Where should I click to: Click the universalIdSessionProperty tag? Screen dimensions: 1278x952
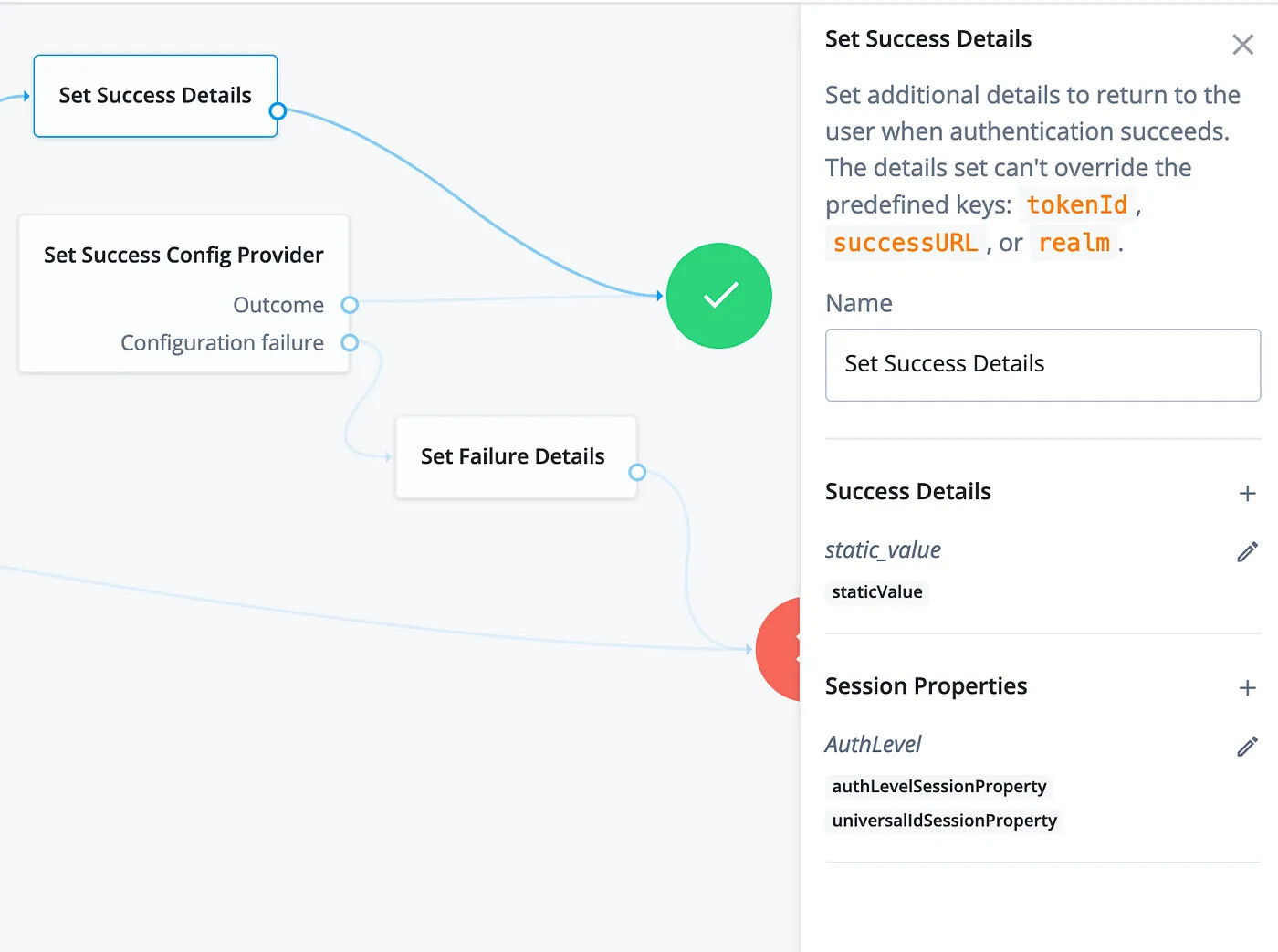tap(944, 821)
